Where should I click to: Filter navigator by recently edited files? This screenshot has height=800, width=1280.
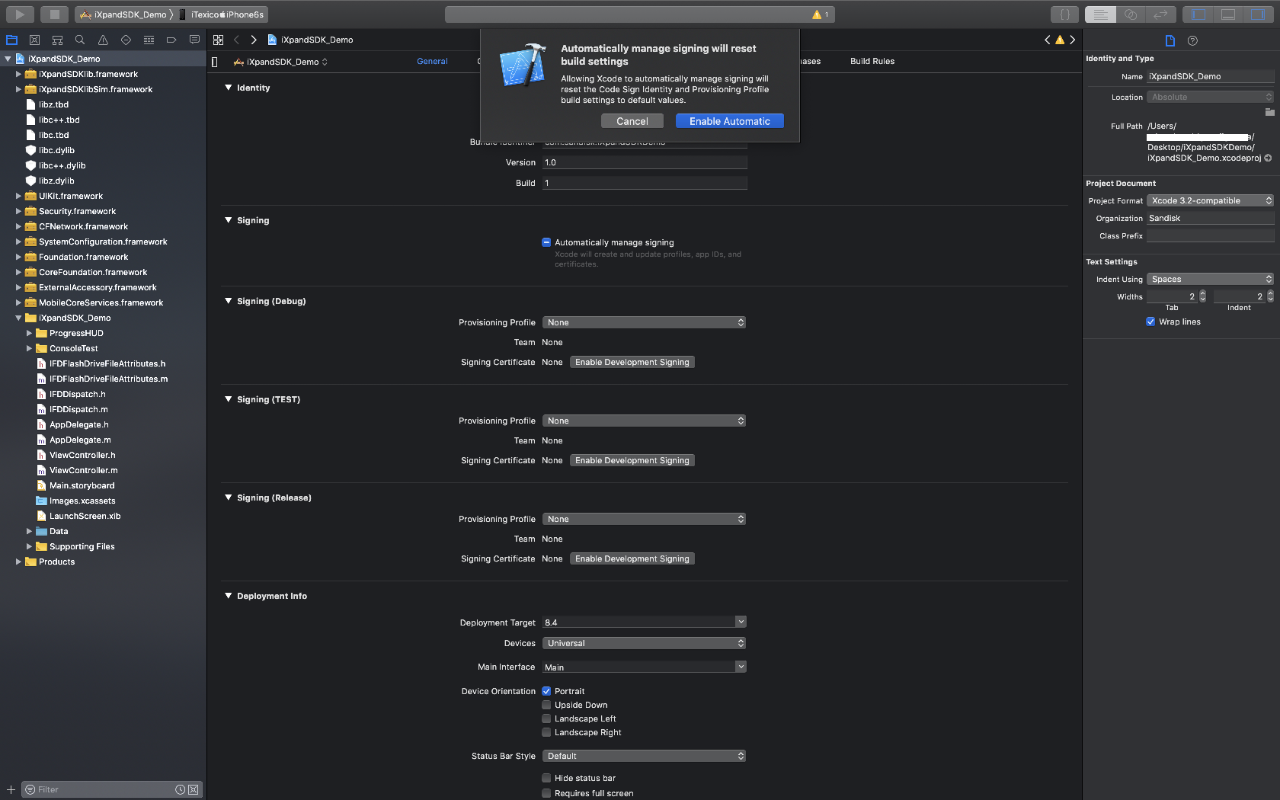180,789
